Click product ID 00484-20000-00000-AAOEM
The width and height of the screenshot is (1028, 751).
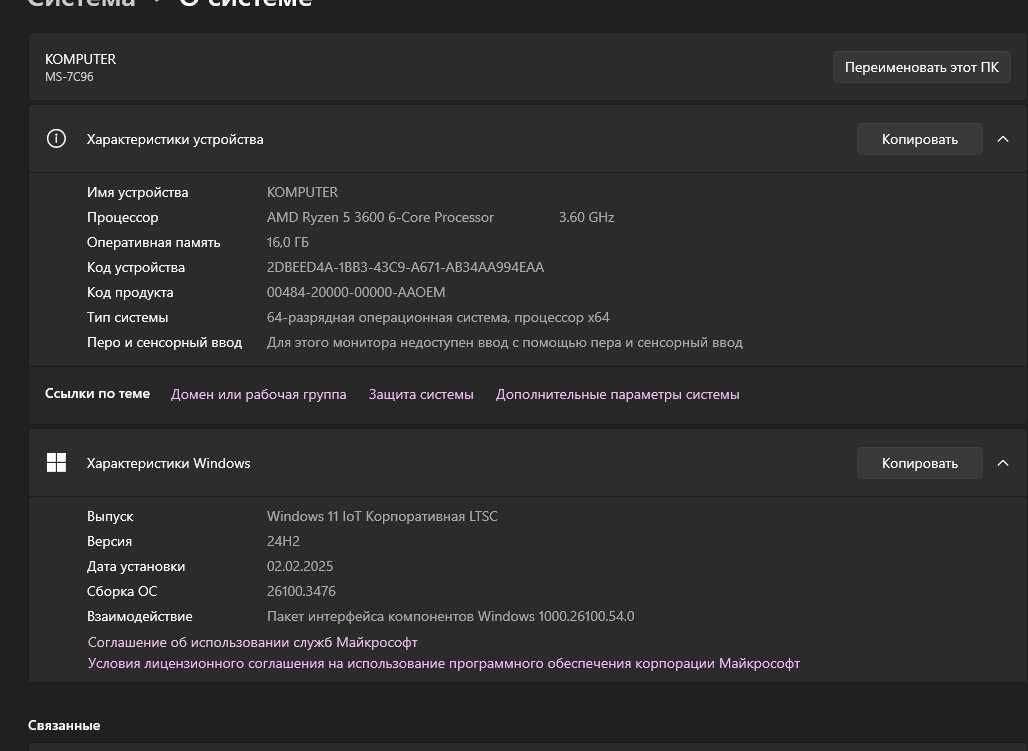[x=356, y=292]
